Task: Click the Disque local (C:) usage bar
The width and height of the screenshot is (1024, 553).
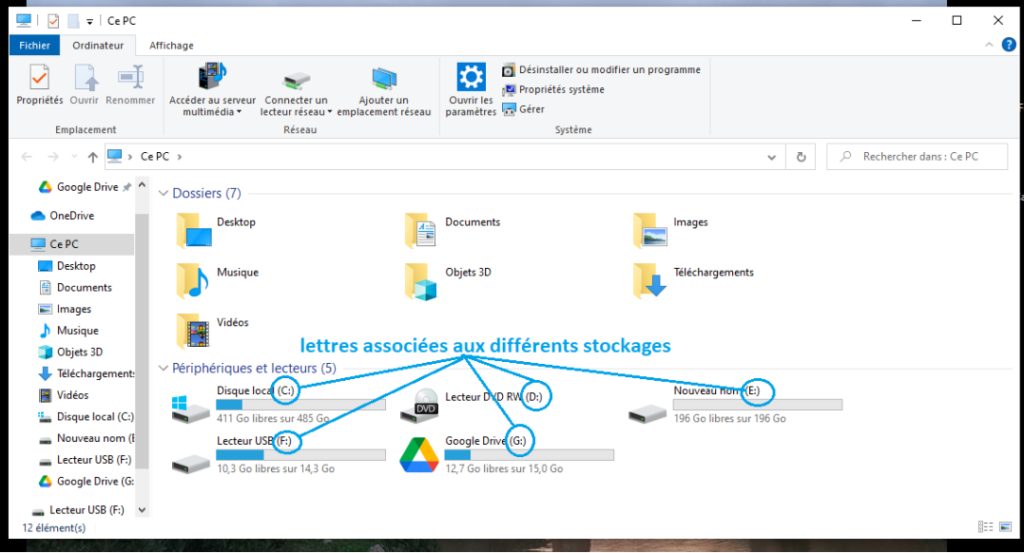Action: tap(301, 405)
